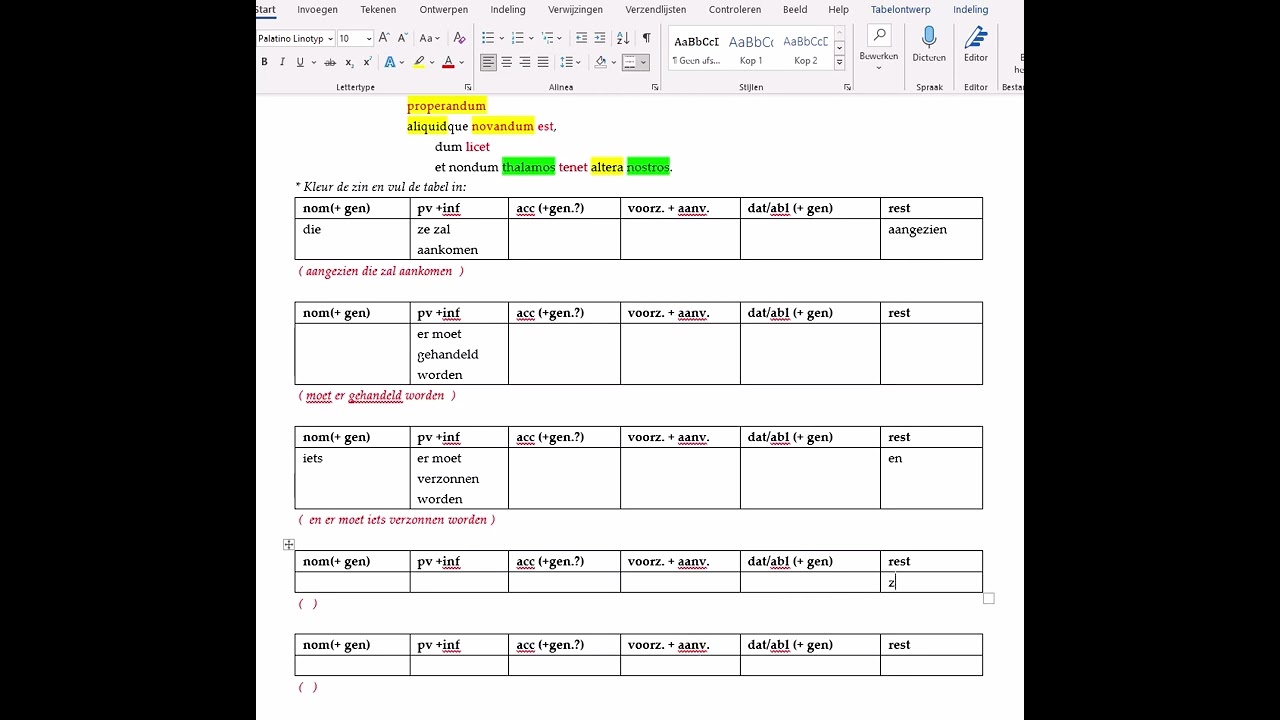This screenshot has height=720, width=1280.
Task: Click the table resize handle
Action: [989, 598]
